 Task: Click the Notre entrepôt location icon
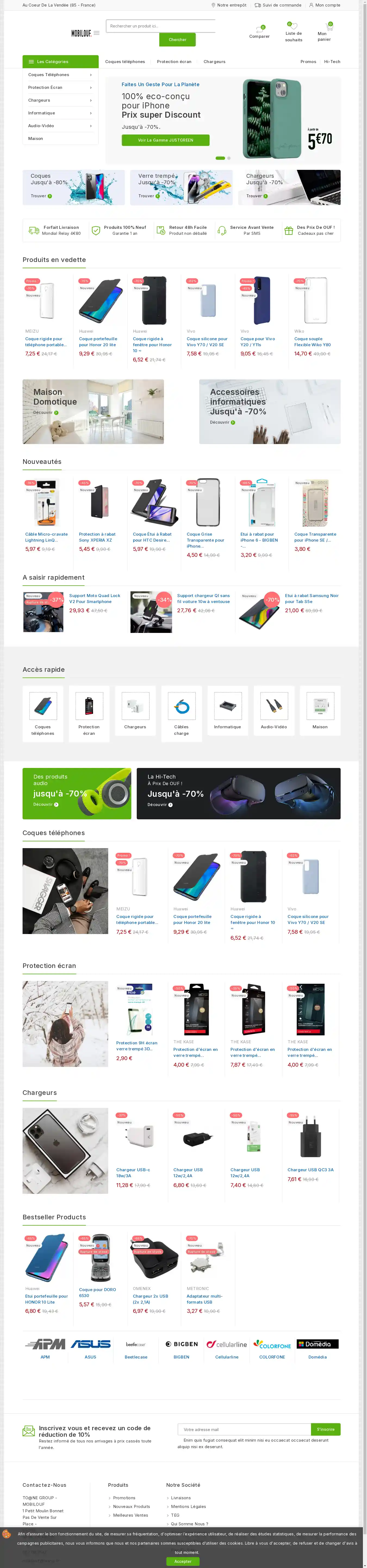point(213,5)
